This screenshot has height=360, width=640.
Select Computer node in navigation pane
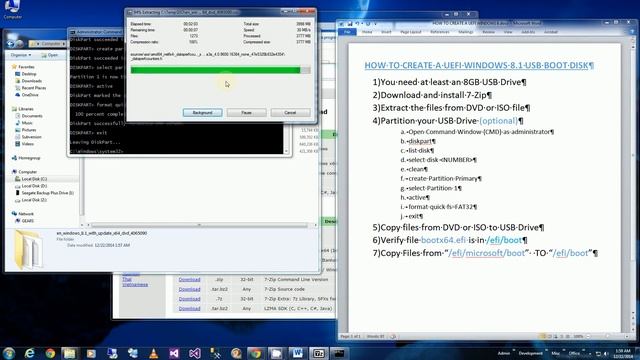pos(27,172)
